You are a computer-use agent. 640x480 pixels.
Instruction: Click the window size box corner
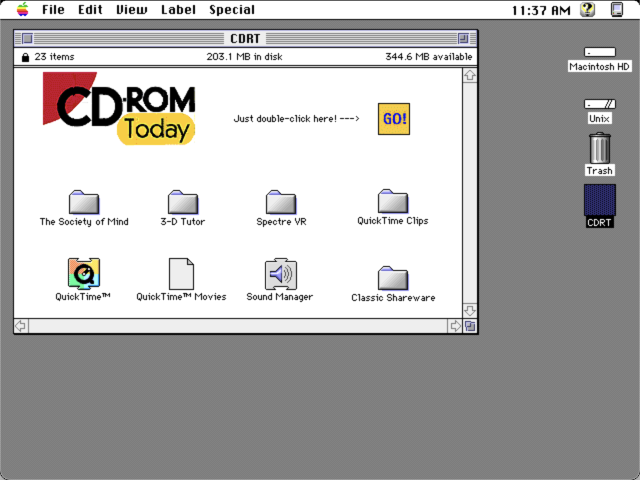coord(470,326)
